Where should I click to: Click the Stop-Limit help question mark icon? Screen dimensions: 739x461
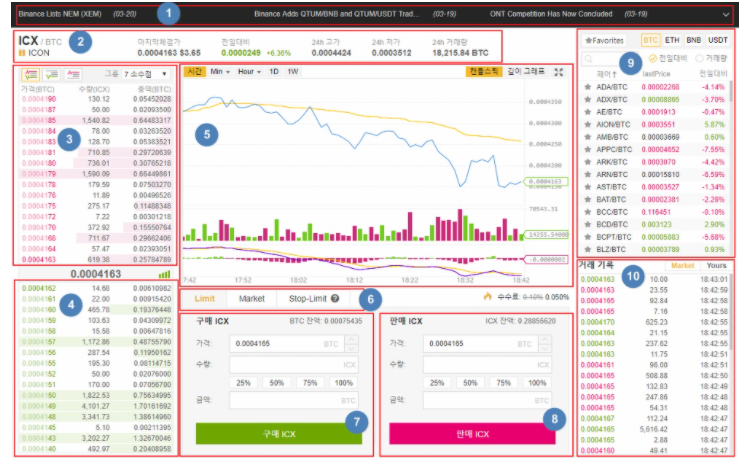[x=335, y=298]
